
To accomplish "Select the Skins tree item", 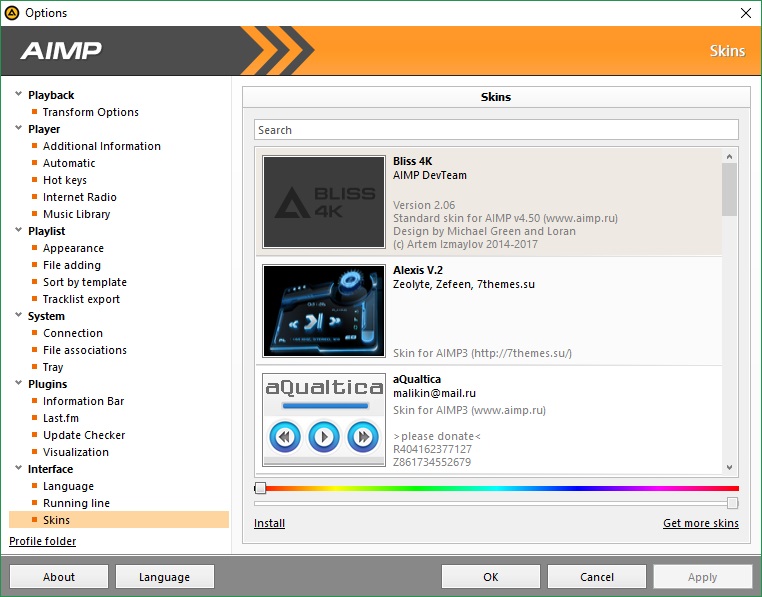I will click(x=119, y=520).
